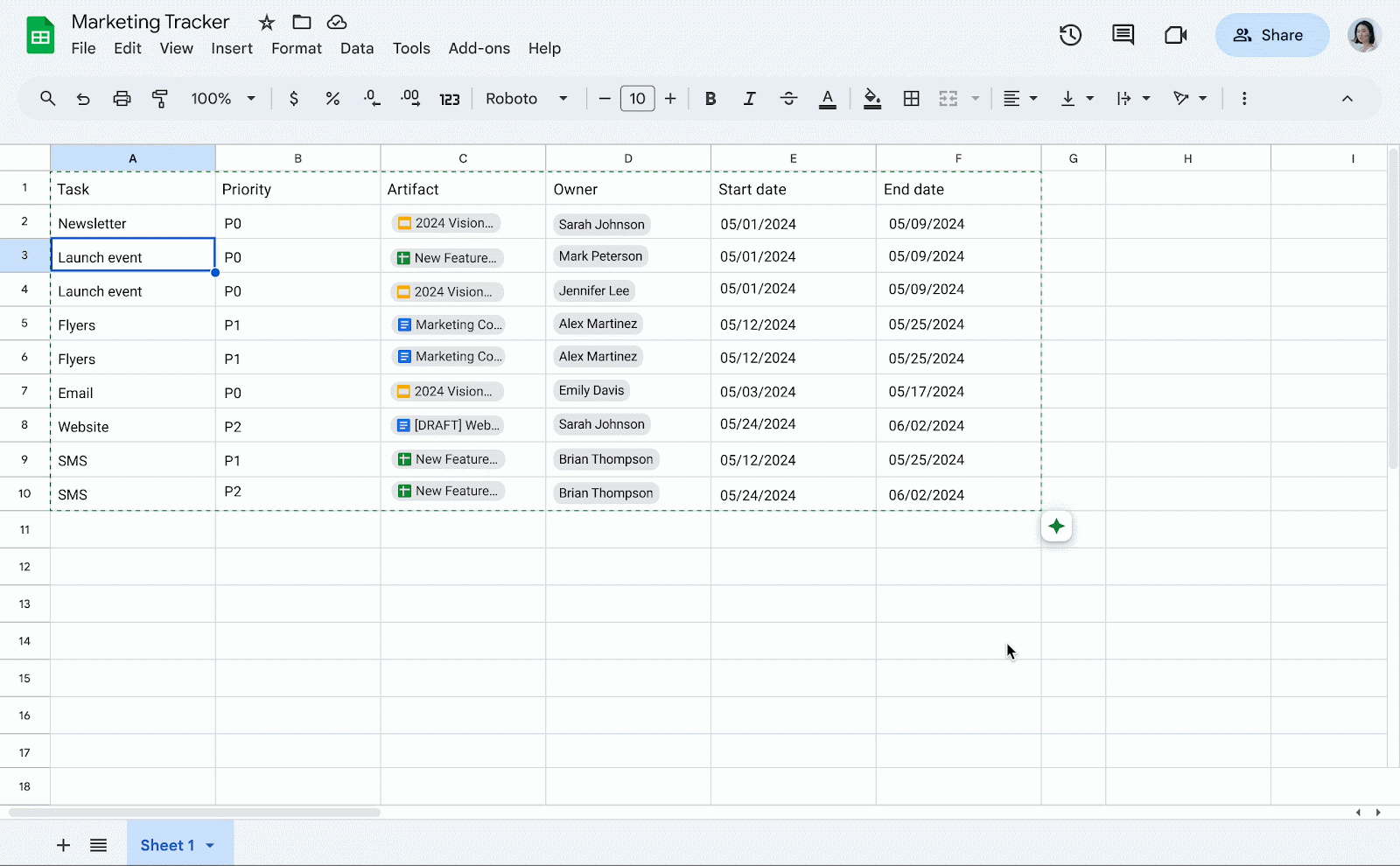The image size is (1400, 866).
Task: Collapse the toolbar with the chevron
Action: (x=1347, y=98)
